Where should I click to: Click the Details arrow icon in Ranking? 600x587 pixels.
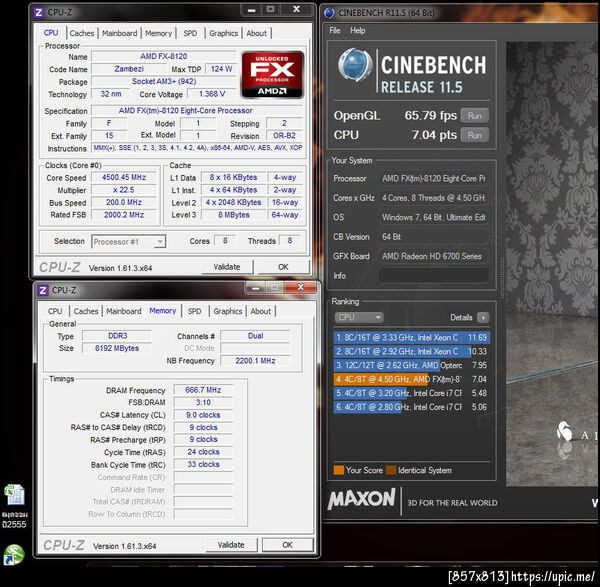coord(483,317)
